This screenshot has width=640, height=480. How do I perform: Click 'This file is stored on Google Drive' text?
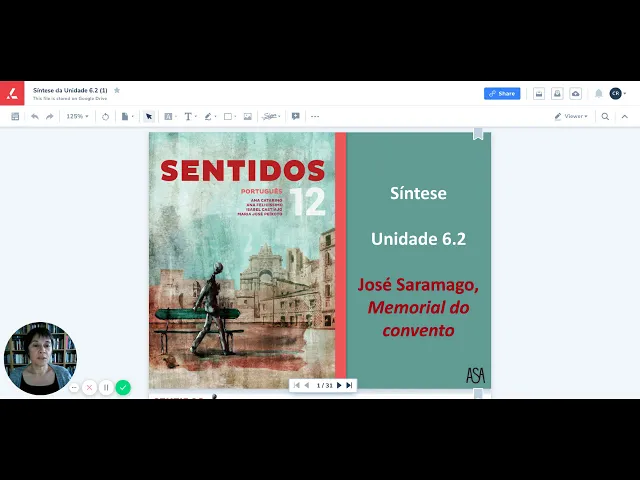coord(70,99)
